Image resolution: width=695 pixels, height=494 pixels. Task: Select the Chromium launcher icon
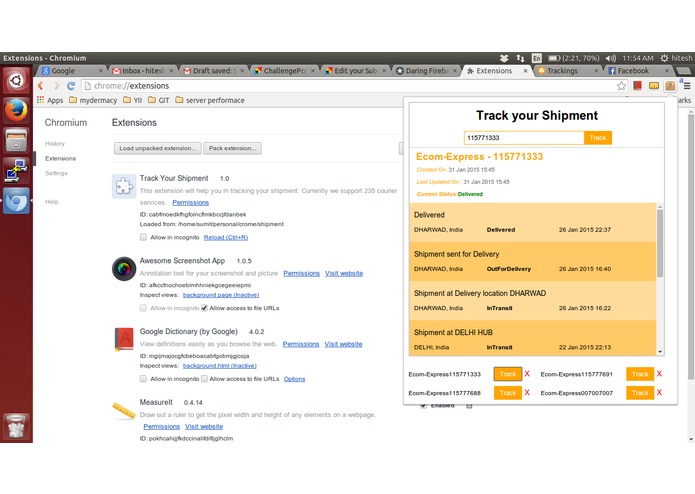tap(16, 201)
